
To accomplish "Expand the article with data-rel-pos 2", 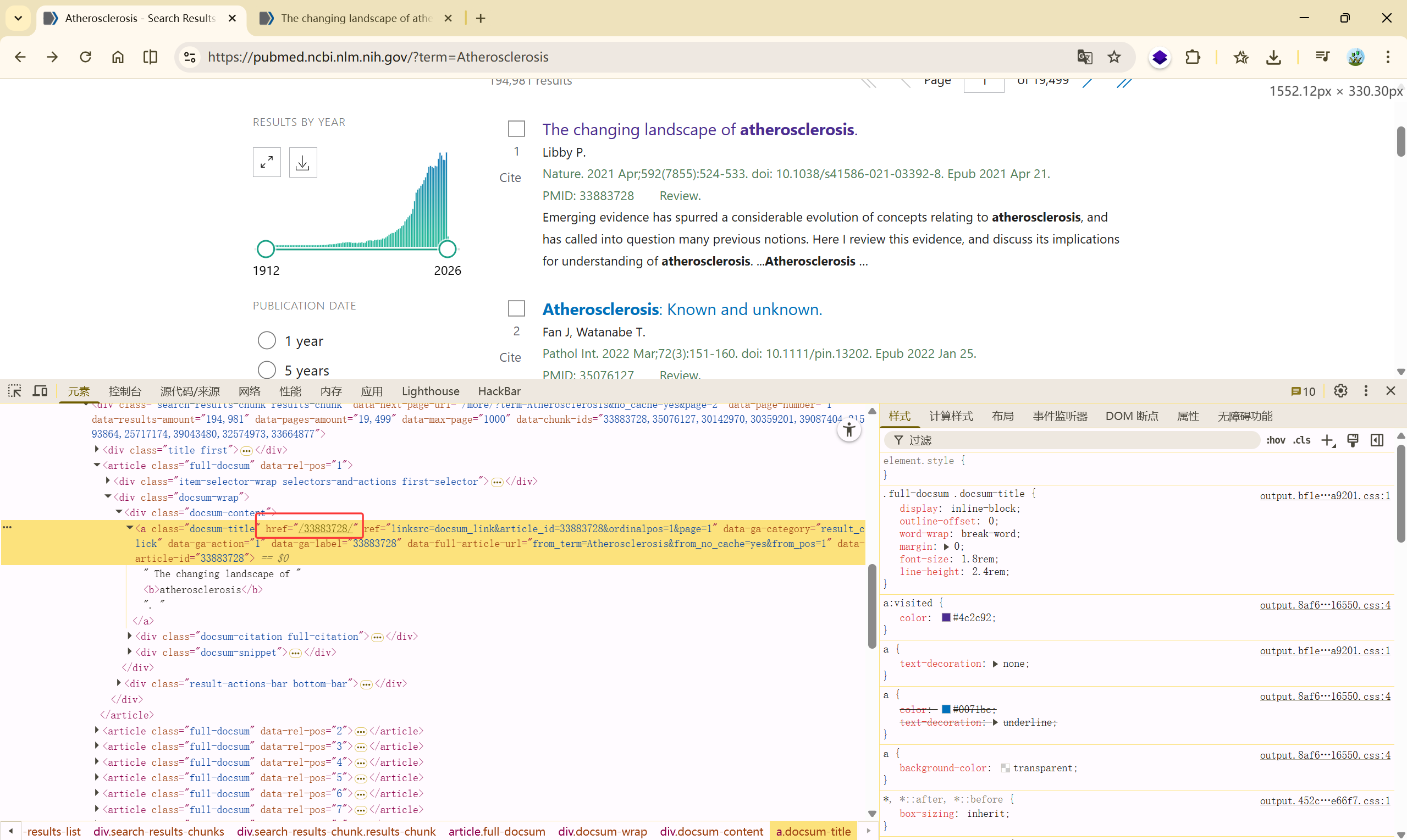I will (97, 731).
